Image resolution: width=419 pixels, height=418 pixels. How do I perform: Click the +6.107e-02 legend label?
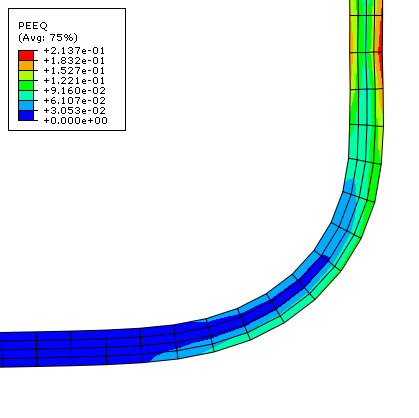click(x=75, y=101)
